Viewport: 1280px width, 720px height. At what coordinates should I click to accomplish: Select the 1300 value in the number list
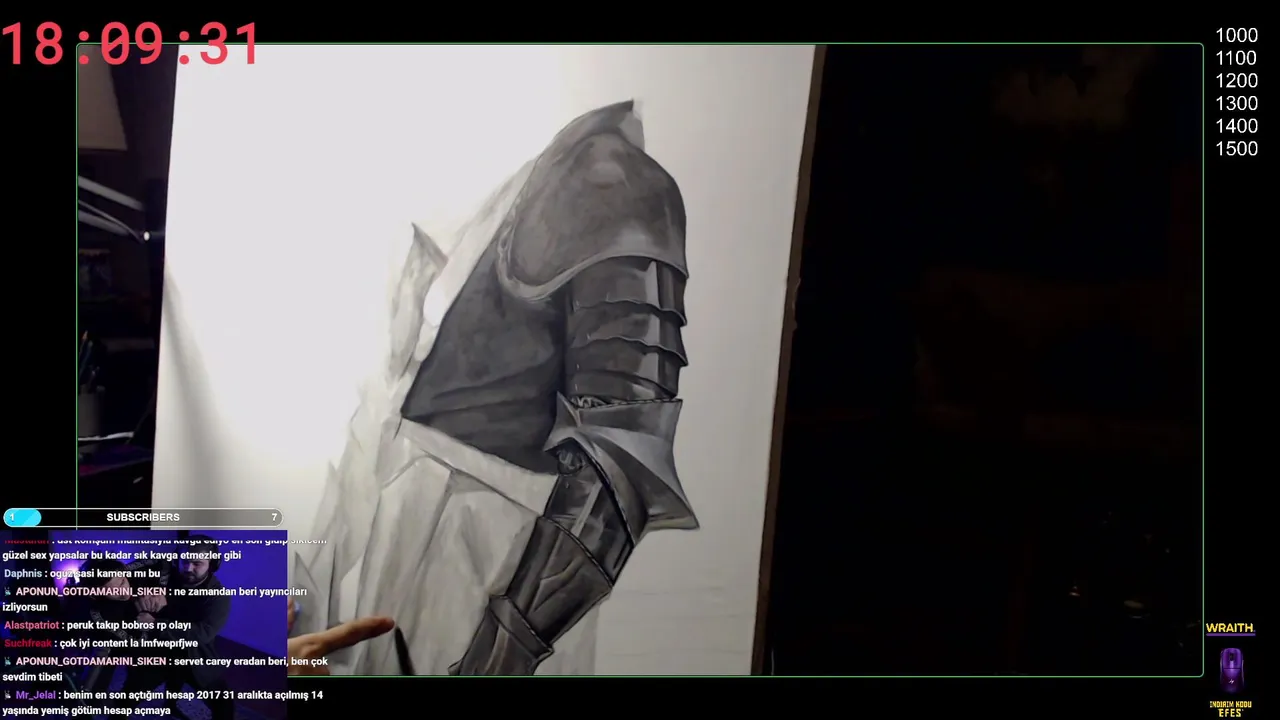coord(1236,103)
